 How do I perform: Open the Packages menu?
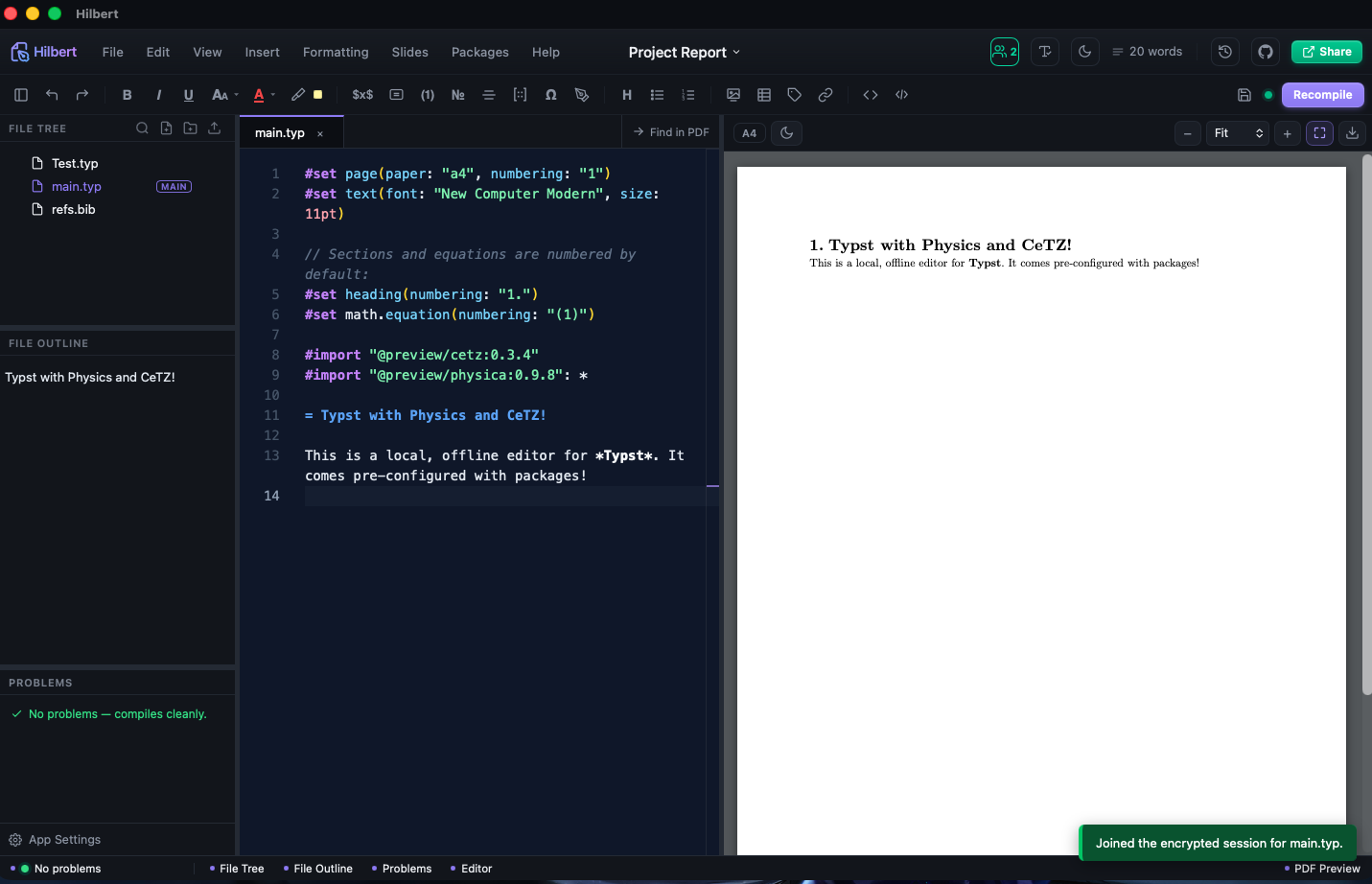tap(480, 52)
